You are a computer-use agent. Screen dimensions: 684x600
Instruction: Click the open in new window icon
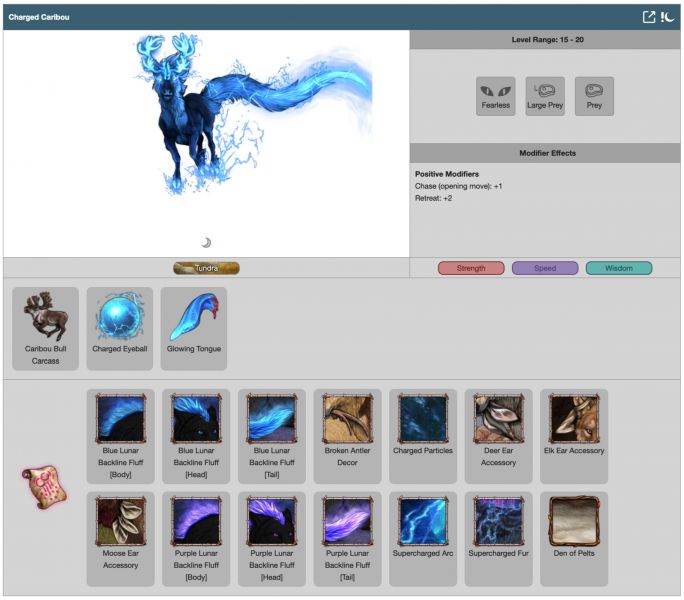pos(649,17)
